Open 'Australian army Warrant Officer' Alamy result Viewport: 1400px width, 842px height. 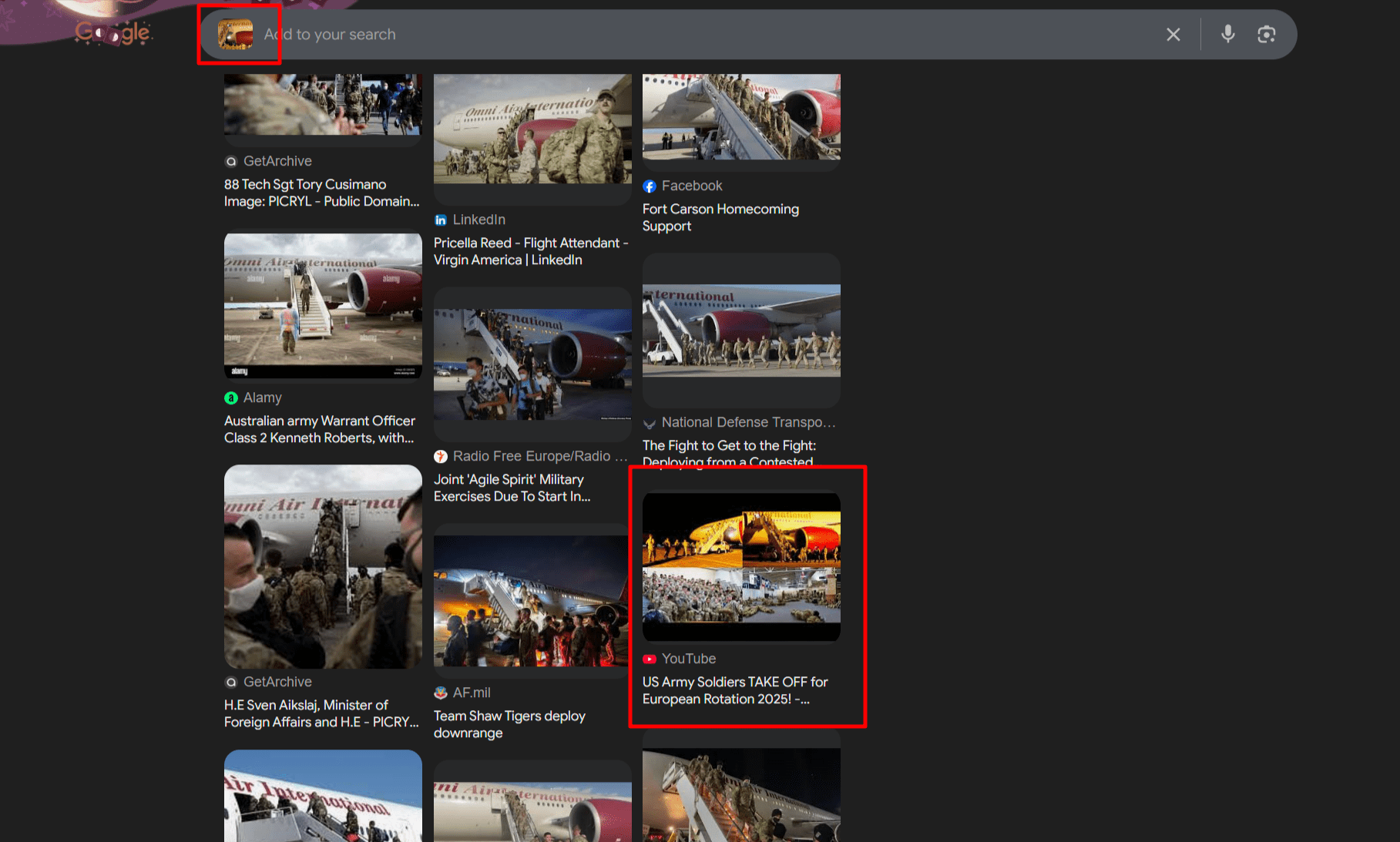click(x=320, y=429)
